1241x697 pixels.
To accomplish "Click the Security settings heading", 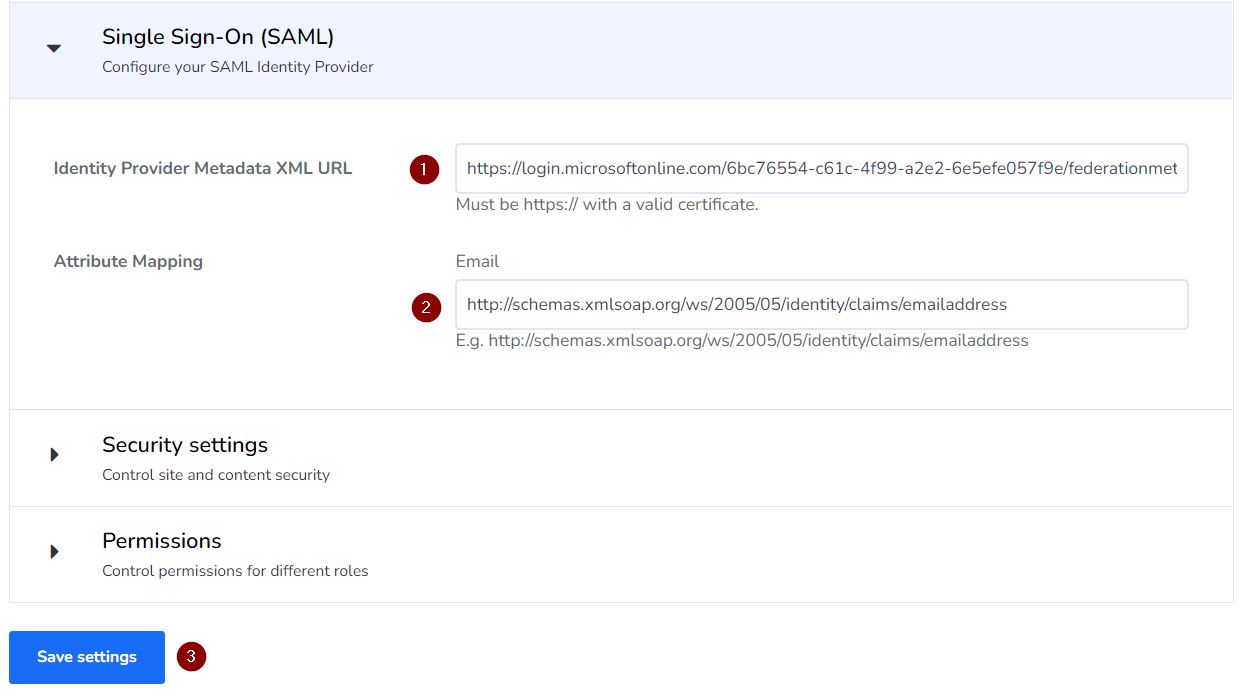I will click(185, 445).
